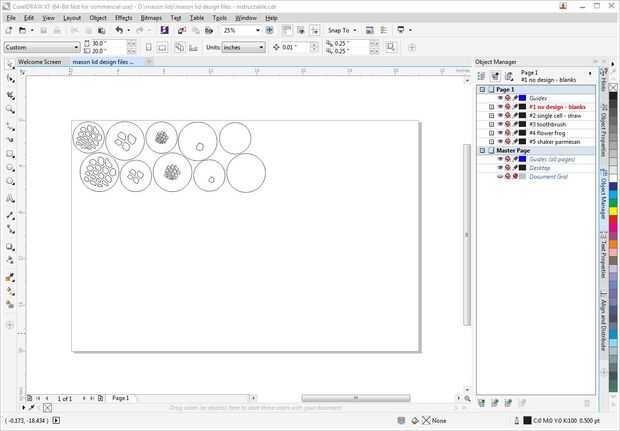Open the Bitmaps menu
Viewport: 620px width, 431px height.
pos(151,18)
